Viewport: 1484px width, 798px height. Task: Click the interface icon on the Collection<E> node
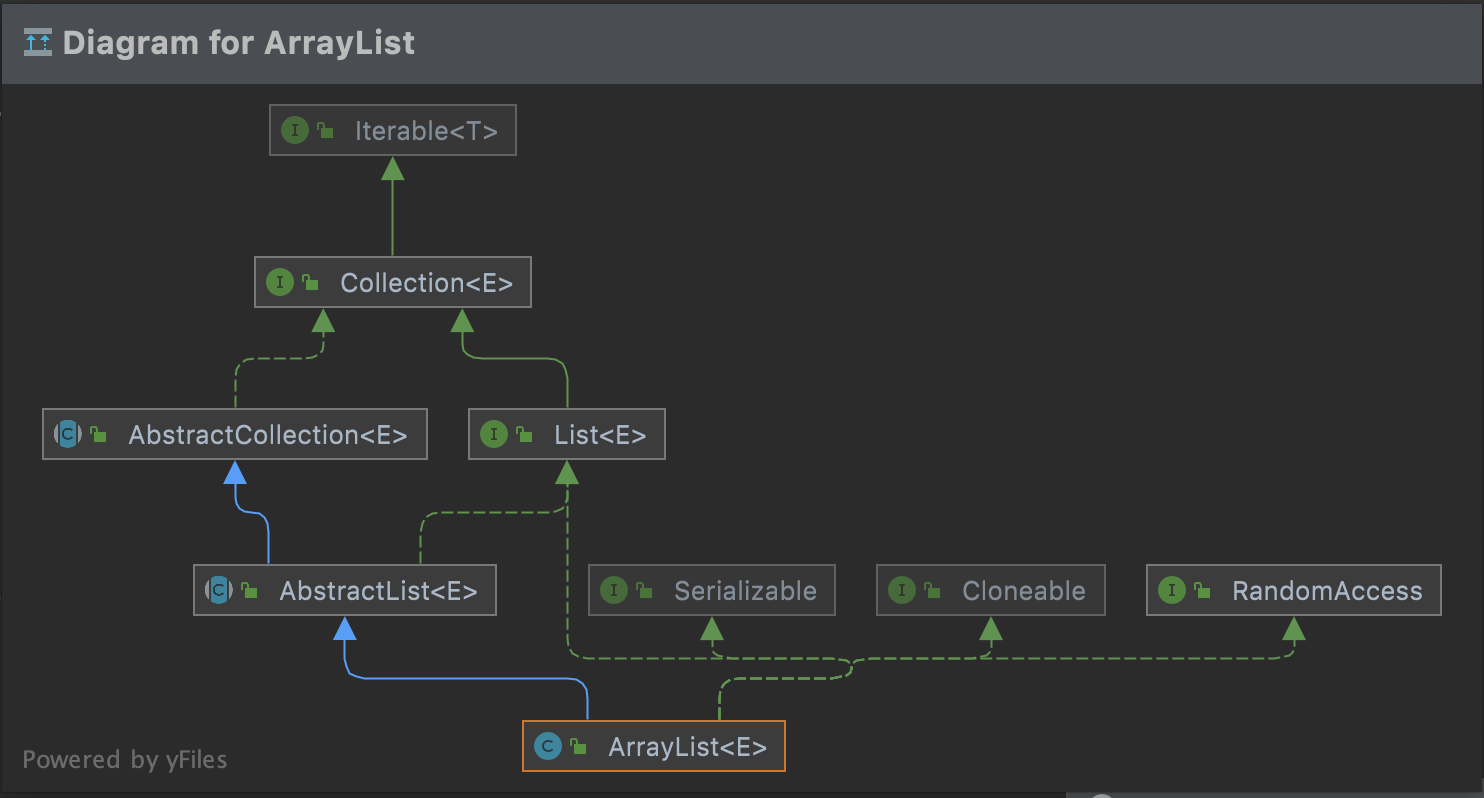(280, 283)
